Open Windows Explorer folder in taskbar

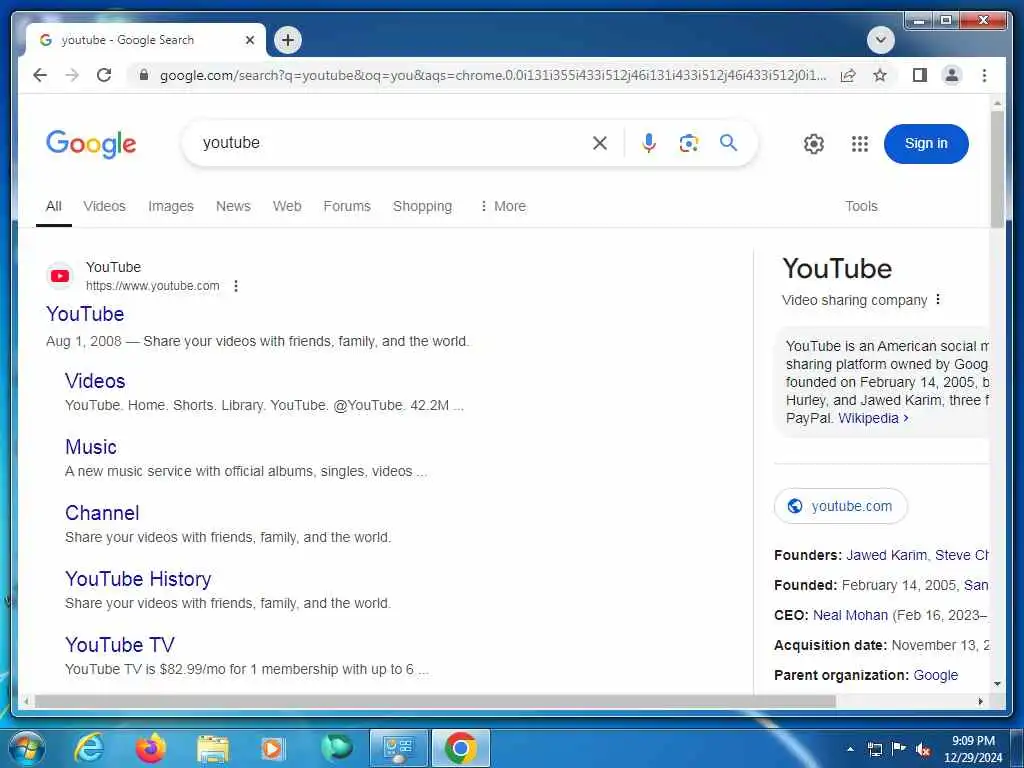(x=213, y=750)
